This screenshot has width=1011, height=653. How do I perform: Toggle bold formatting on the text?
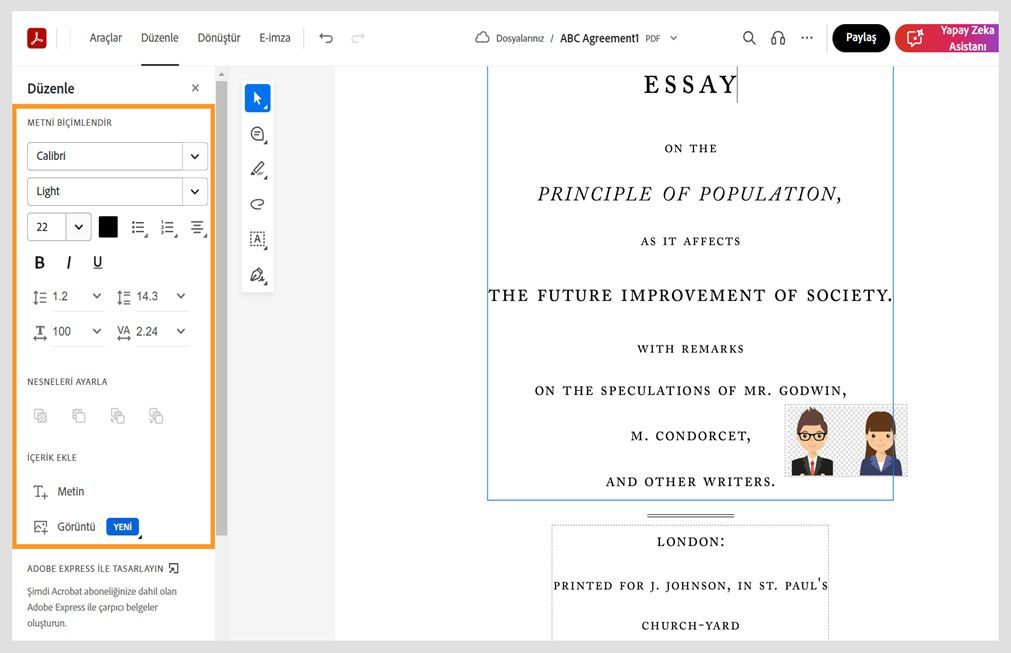(x=39, y=261)
